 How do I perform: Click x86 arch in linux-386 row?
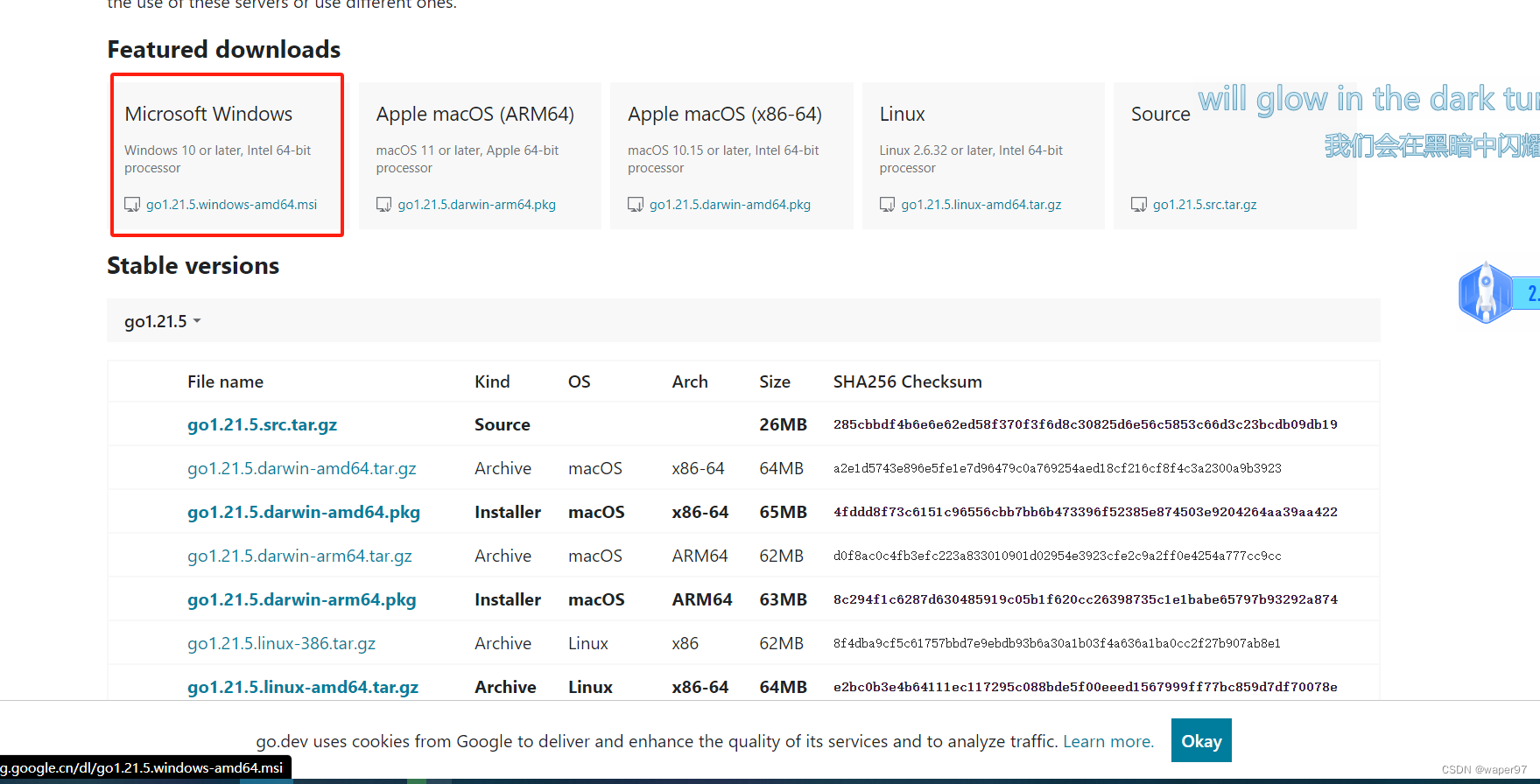[686, 643]
